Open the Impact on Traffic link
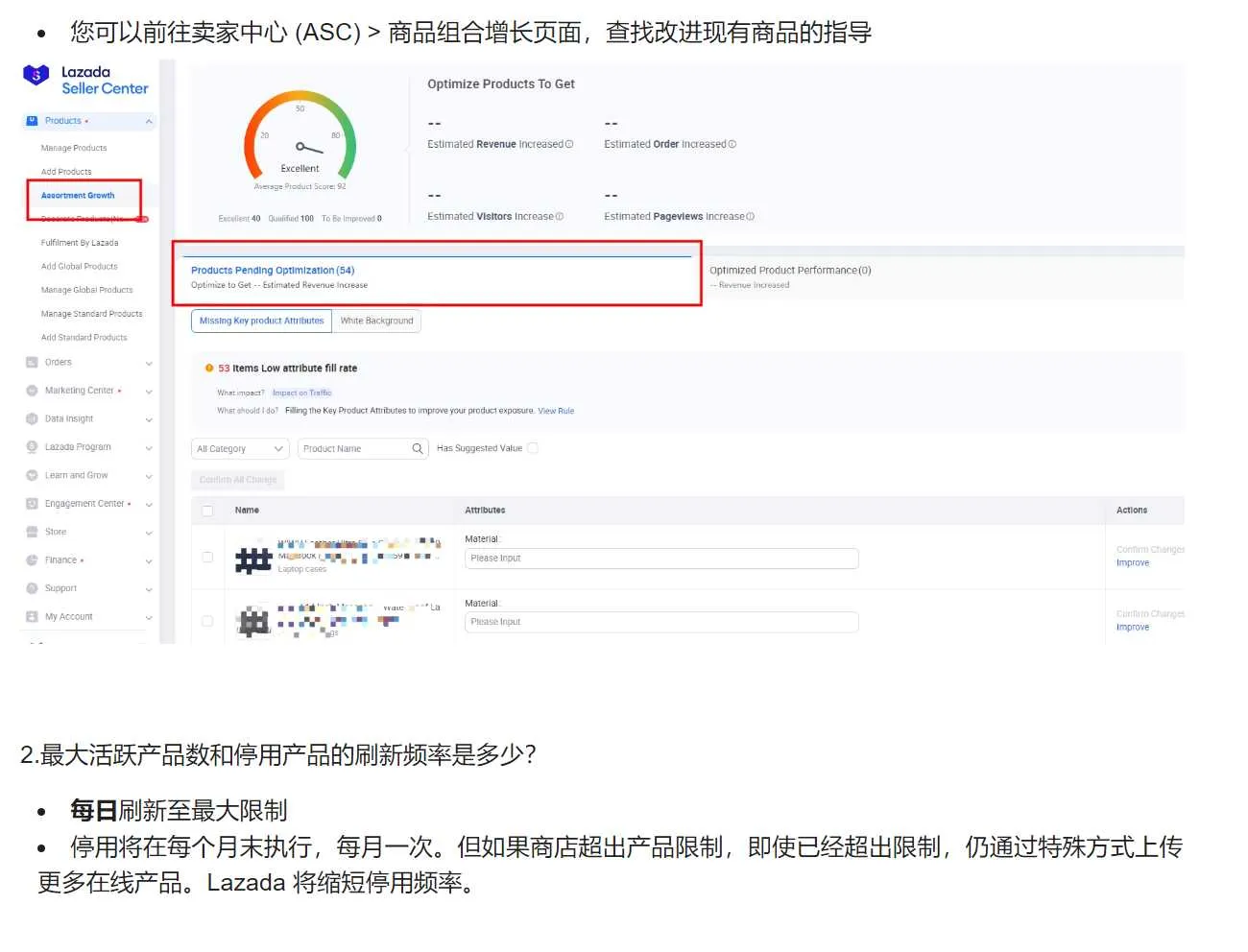Screen dimensions: 1248x952 (301, 393)
